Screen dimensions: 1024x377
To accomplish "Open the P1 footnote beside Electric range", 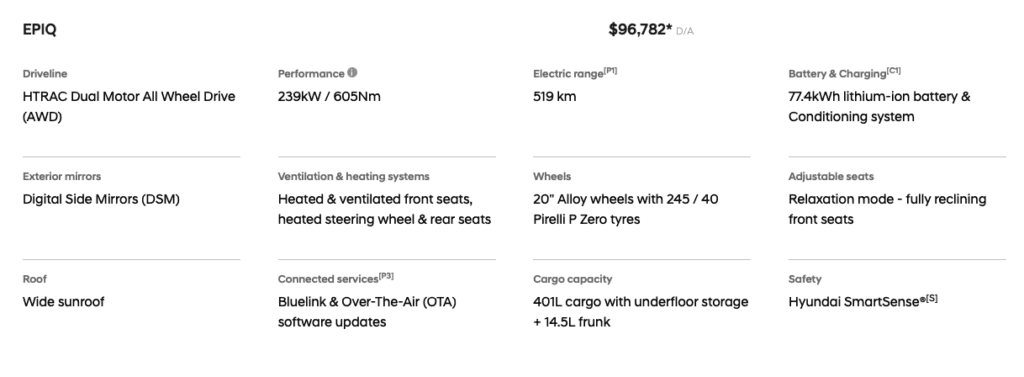I will 610,71.
